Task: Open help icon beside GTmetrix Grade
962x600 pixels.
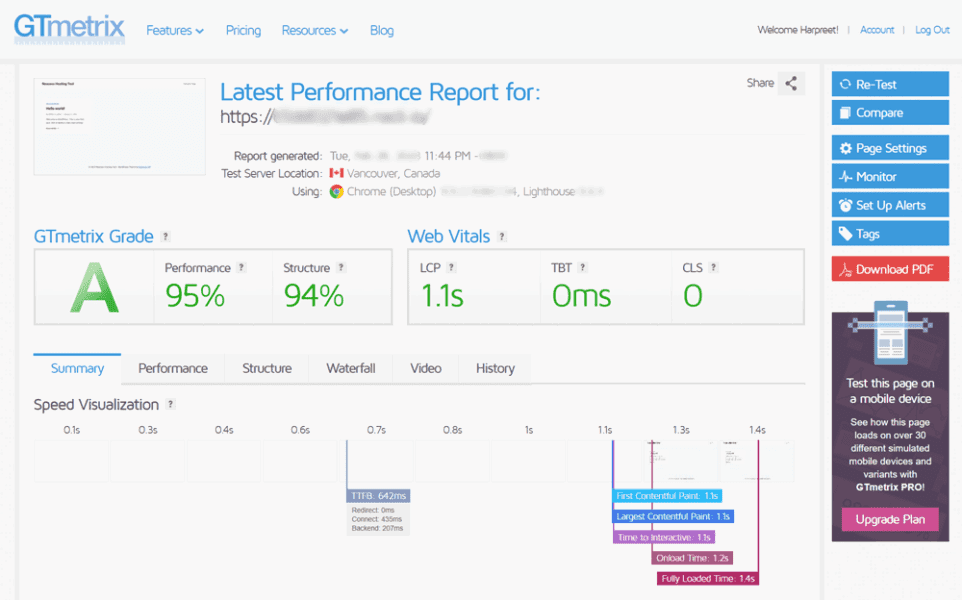Action: pyautogui.click(x=165, y=236)
